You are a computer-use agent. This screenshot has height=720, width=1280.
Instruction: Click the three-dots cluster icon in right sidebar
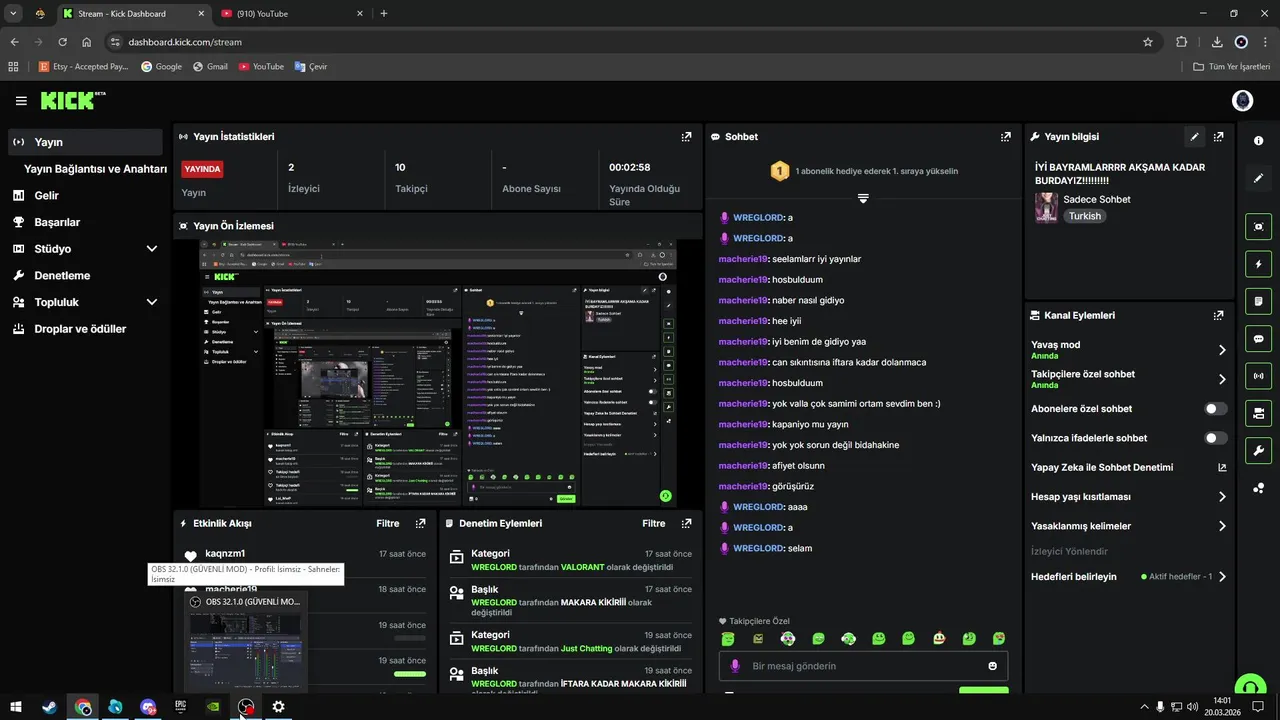(1259, 488)
